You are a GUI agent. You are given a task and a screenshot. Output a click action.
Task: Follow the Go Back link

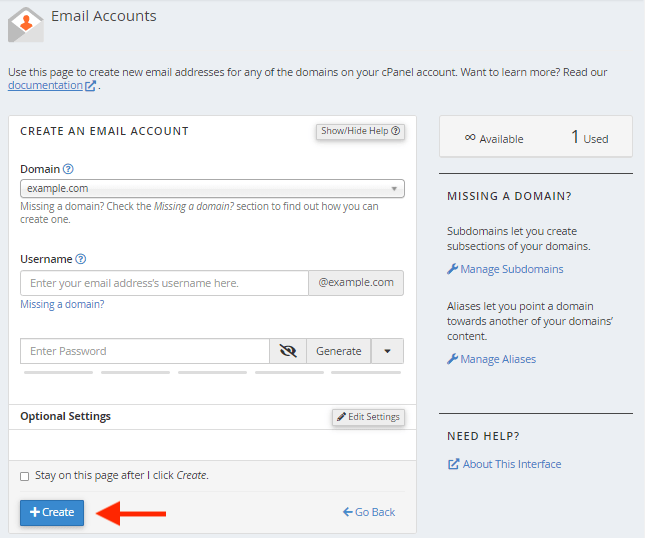pos(369,512)
